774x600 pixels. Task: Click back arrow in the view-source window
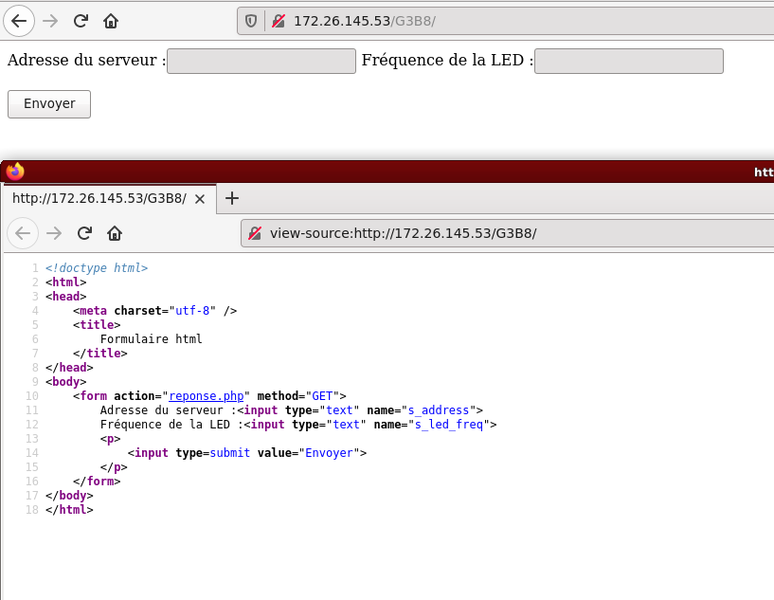tap(23, 233)
